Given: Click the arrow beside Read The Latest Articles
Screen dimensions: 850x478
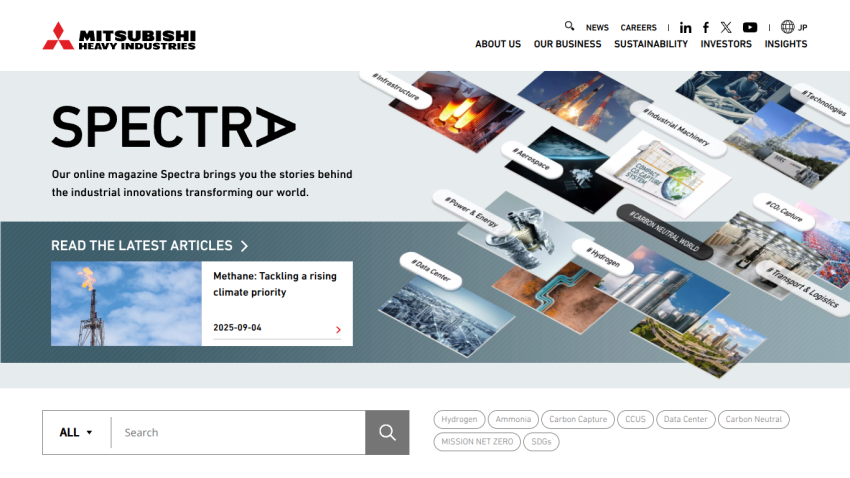Looking at the screenshot, I should [x=244, y=246].
